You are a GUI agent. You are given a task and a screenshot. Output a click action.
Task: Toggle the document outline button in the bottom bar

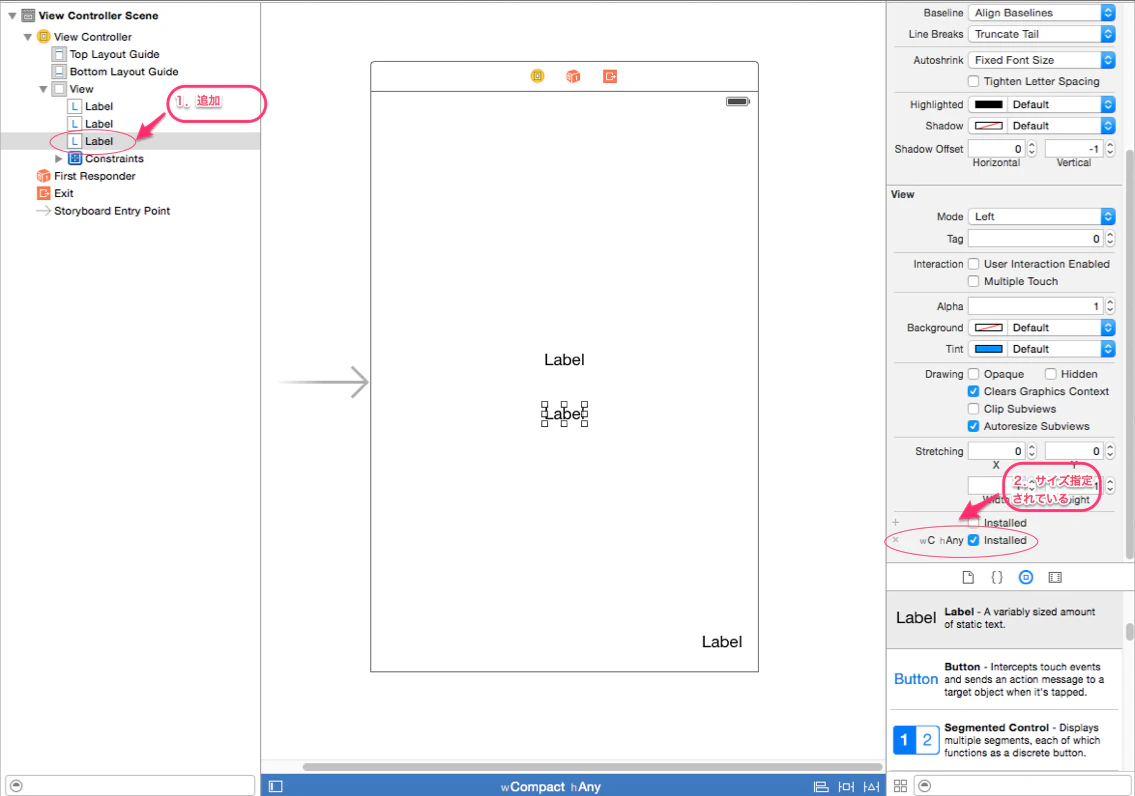(x=276, y=787)
